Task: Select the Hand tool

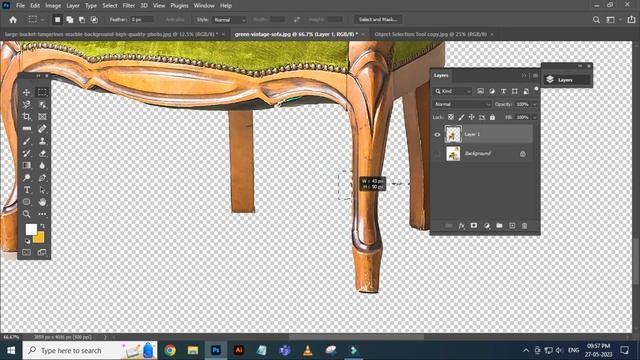Action: (x=42, y=202)
